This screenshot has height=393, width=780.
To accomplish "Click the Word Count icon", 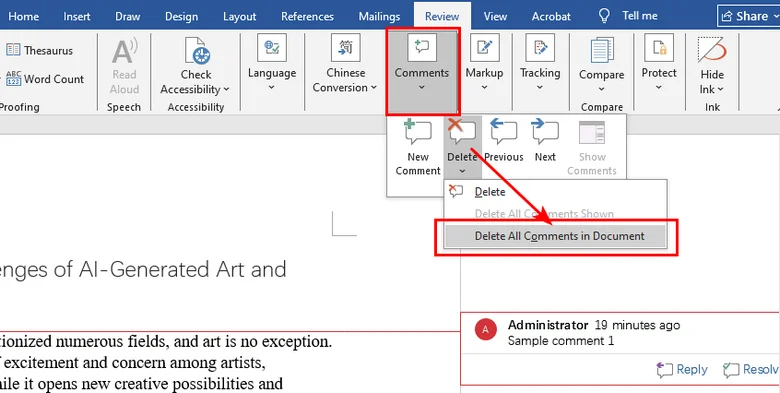I will pyautogui.click(x=13, y=79).
